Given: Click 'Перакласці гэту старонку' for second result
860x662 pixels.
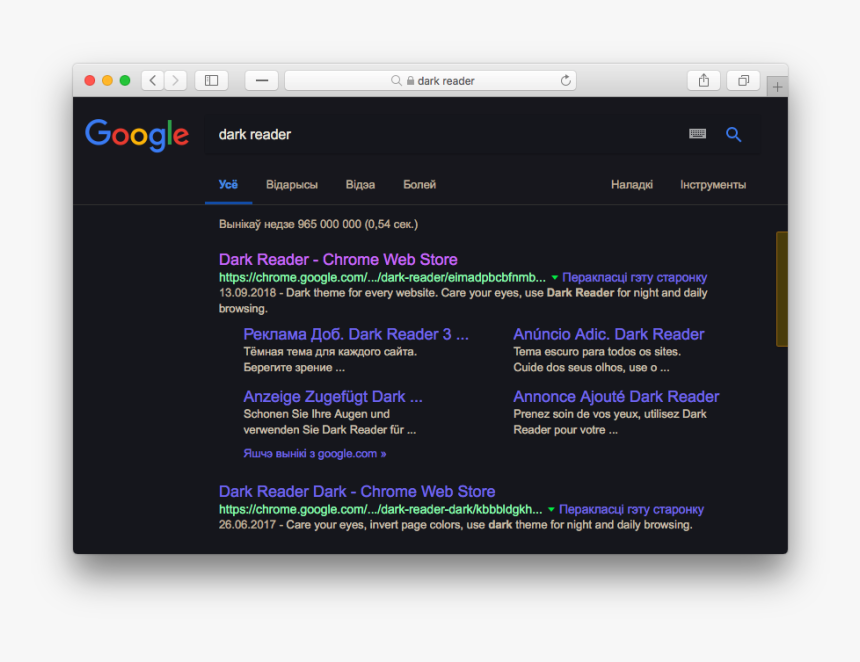Looking at the screenshot, I should click(x=631, y=510).
